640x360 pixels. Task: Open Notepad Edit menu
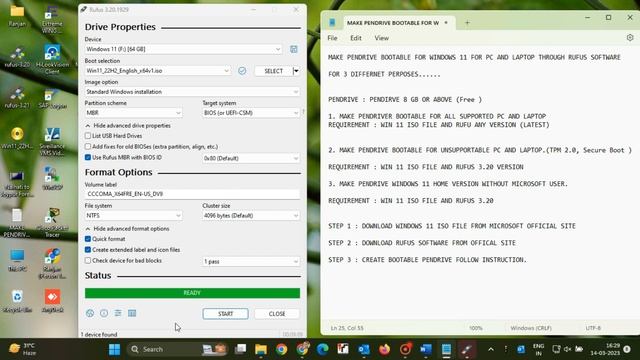[356, 38]
